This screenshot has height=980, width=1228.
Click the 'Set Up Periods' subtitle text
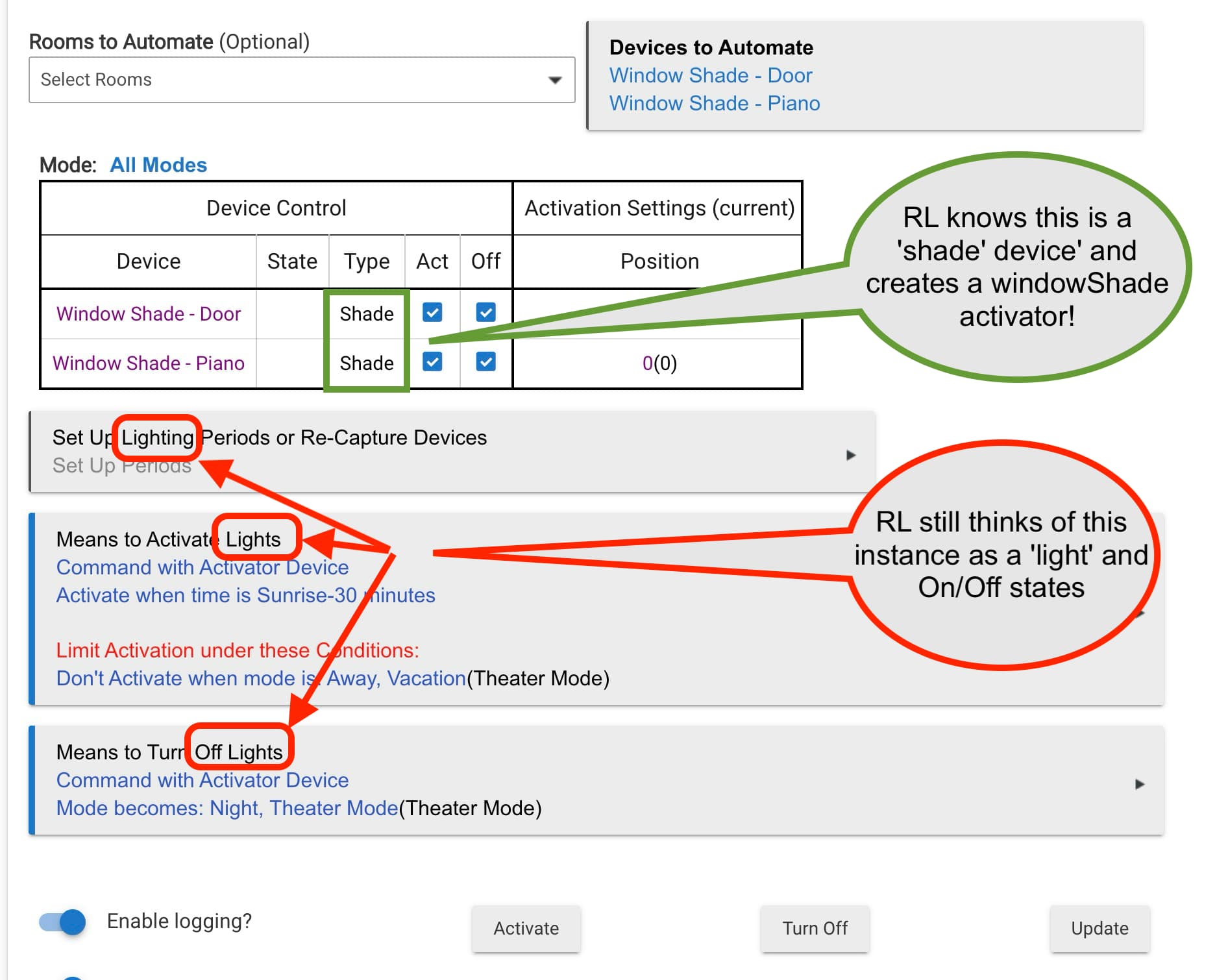[x=122, y=465]
